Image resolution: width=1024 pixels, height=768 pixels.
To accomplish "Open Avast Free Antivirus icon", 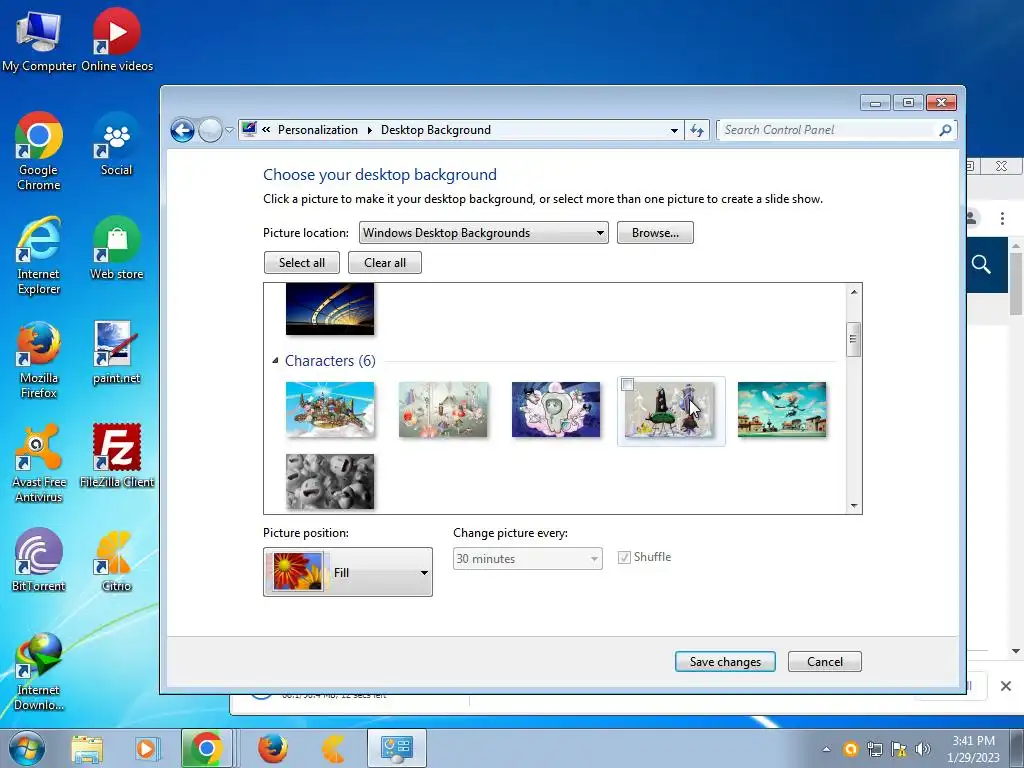I will click(39, 464).
